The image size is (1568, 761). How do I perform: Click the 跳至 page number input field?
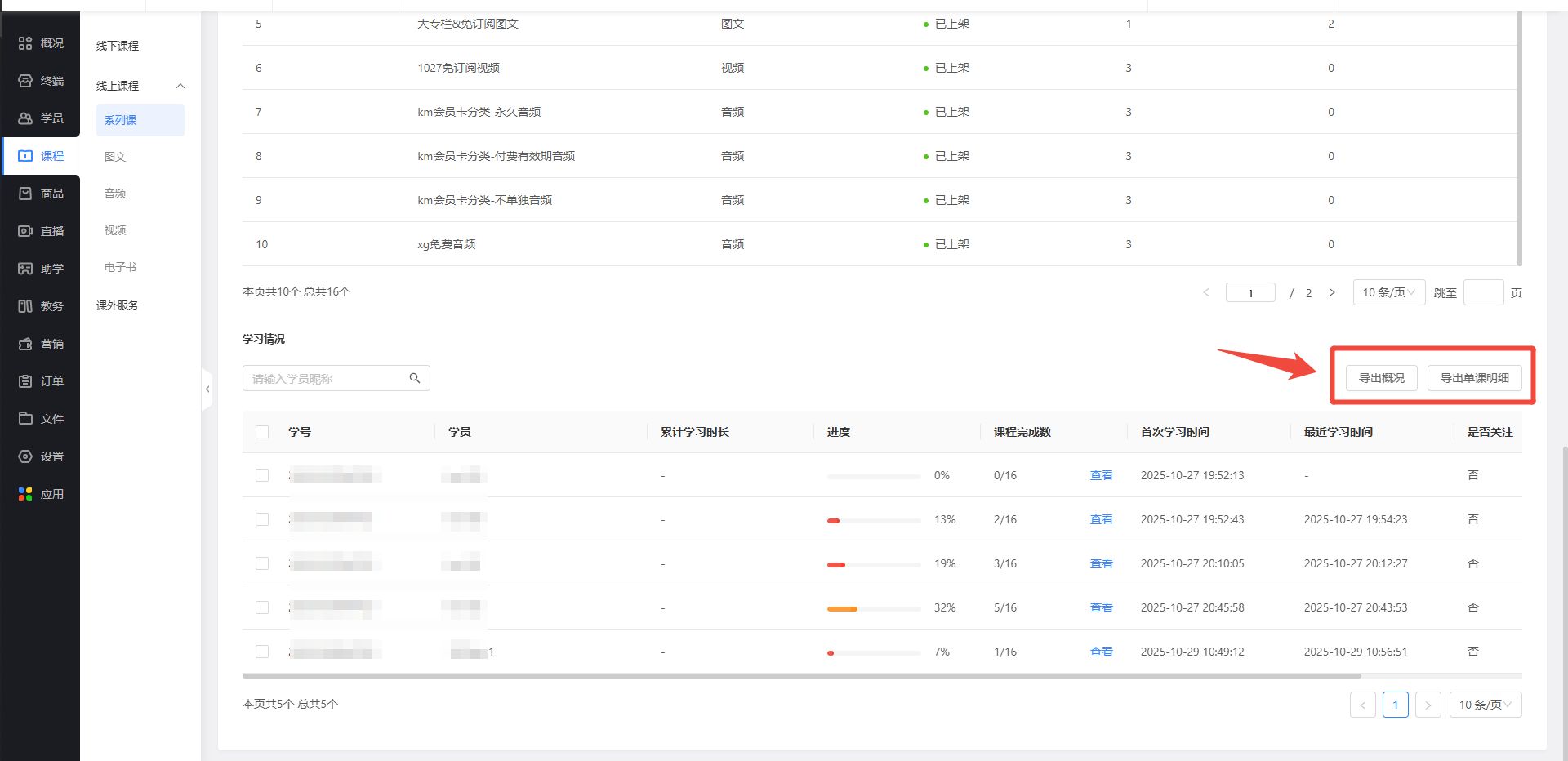coord(1483,292)
